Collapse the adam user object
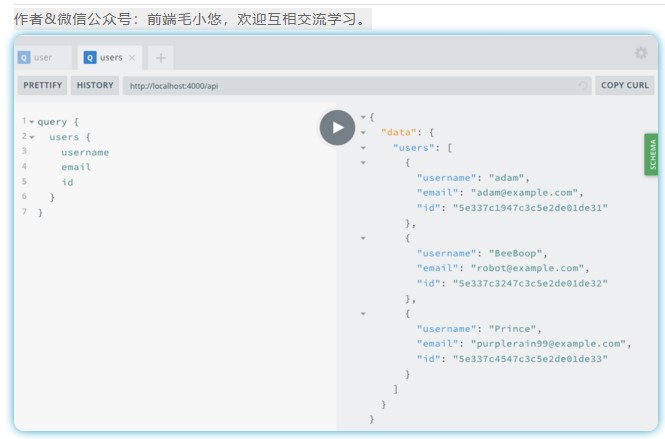This screenshot has height=439, width=665. 363,163
